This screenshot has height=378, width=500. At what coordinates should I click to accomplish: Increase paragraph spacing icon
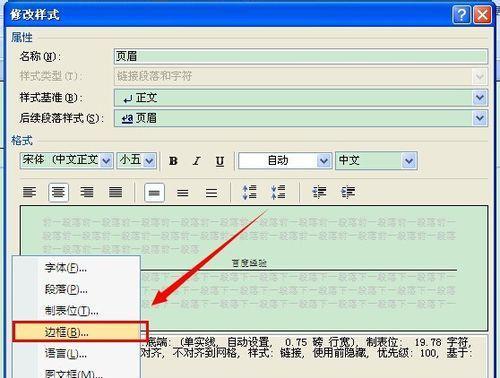coord(249,192)
